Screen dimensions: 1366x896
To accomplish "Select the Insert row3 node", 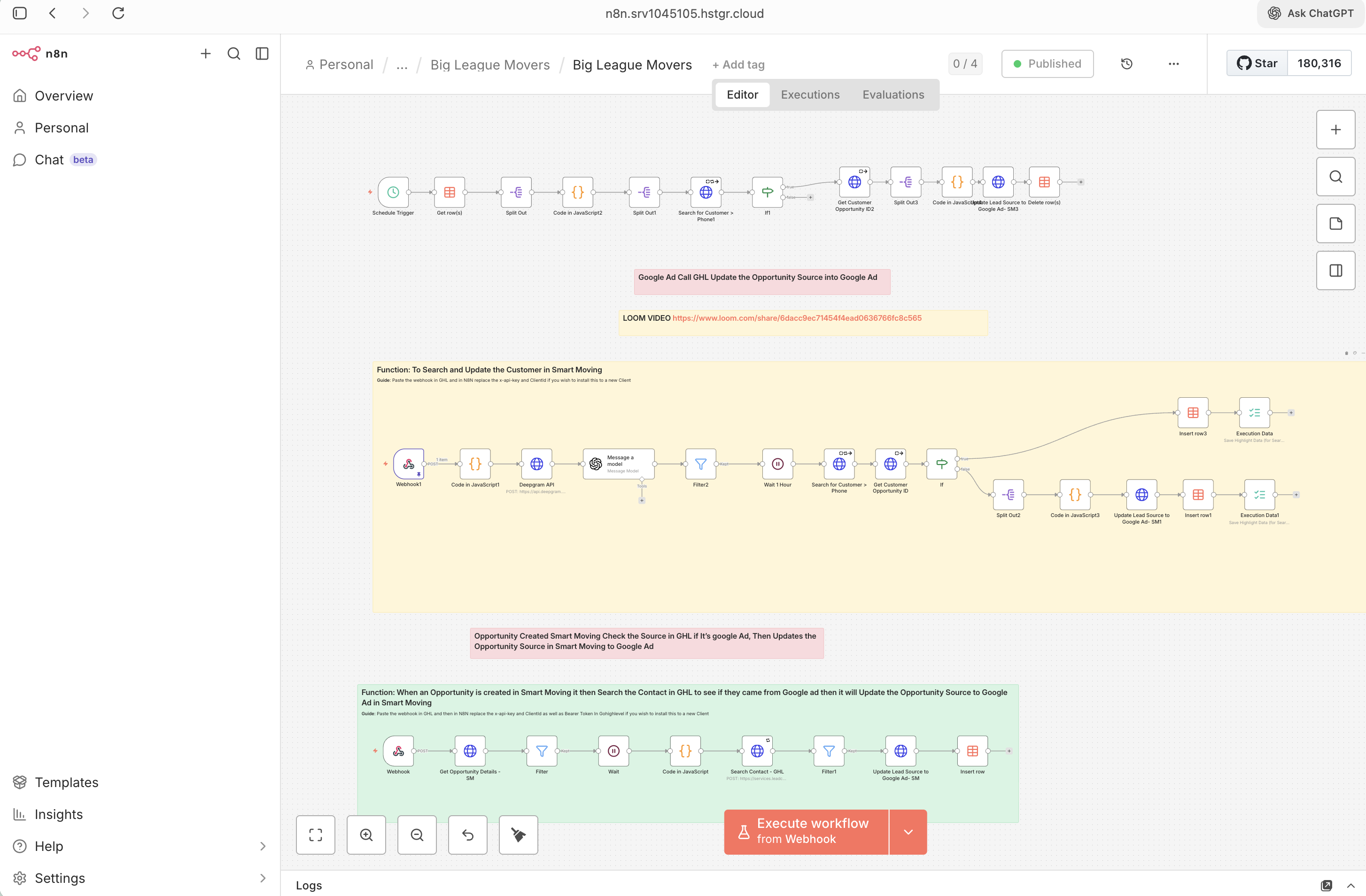I will pyautogui.click(x=1193, y=412).
